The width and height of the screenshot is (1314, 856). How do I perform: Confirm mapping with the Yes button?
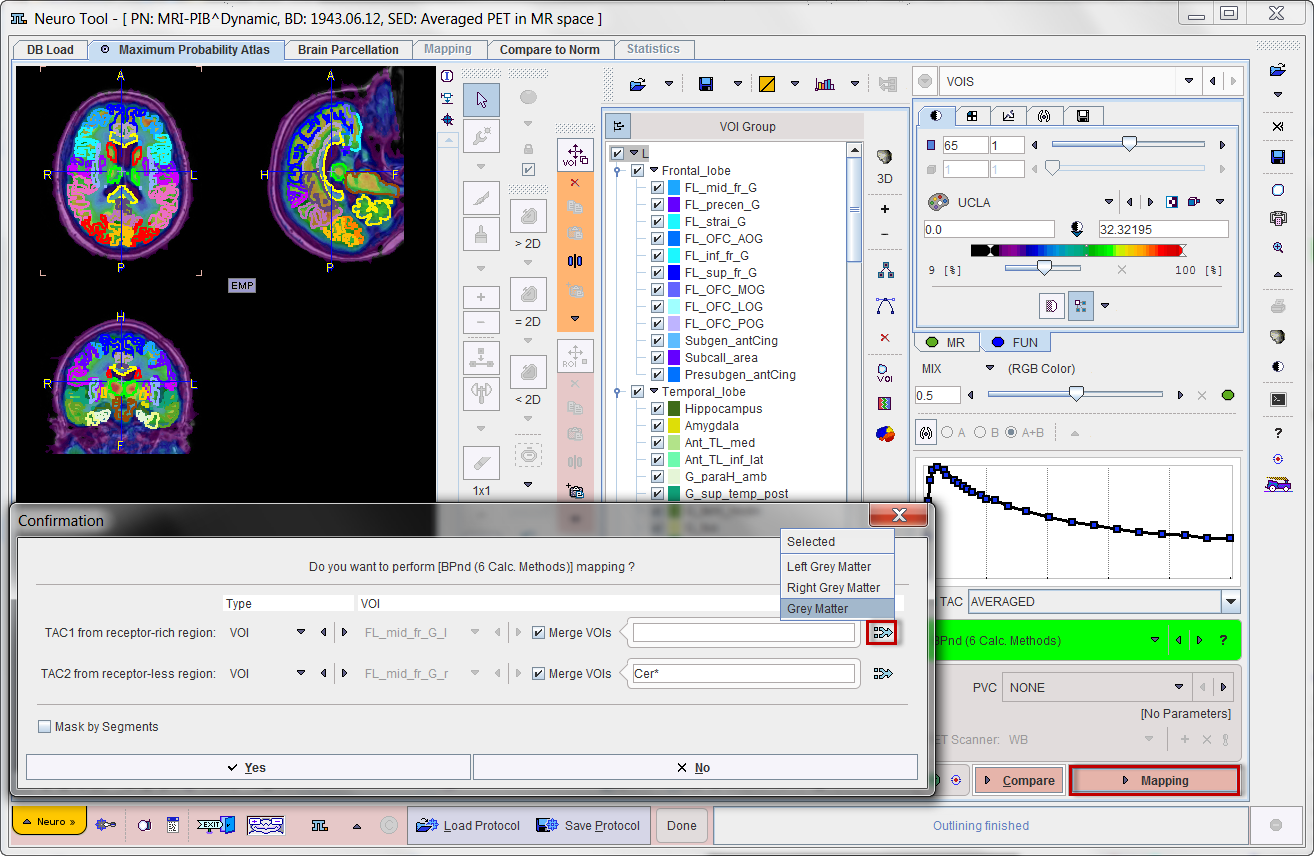(x=248, y=767)
